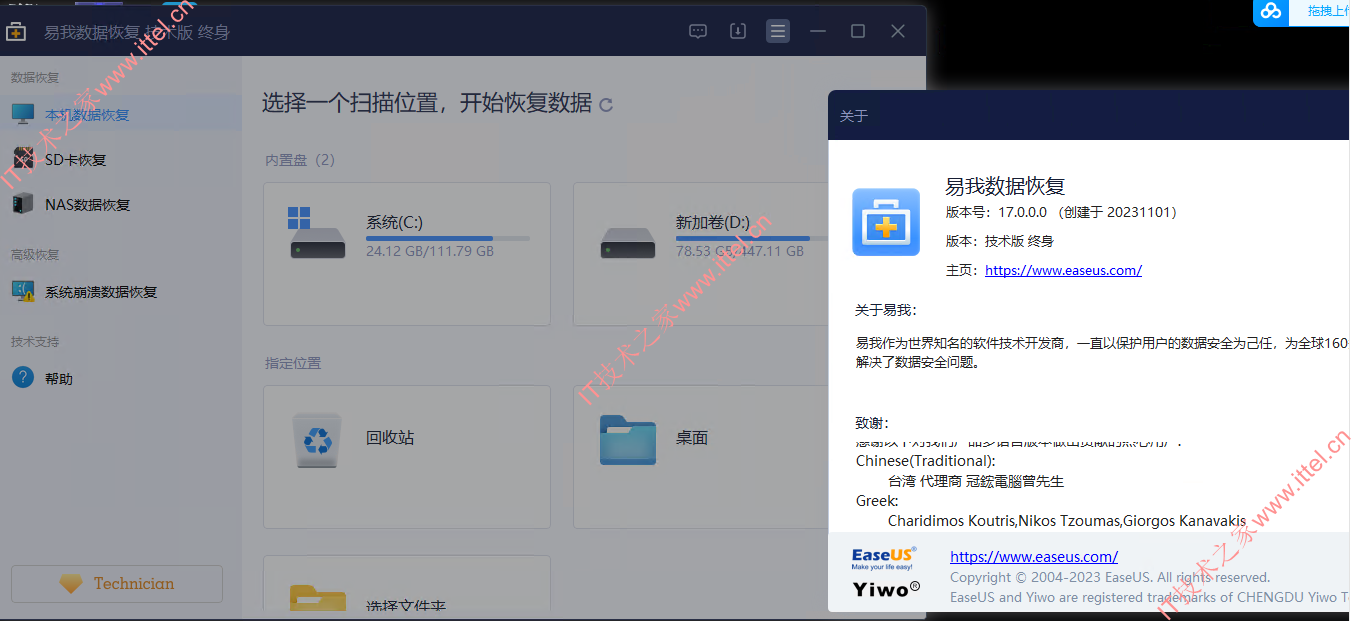Open the feedback message icon in title bar
The height and width of the screenshot is (621, 1351).
pos(698,31)
